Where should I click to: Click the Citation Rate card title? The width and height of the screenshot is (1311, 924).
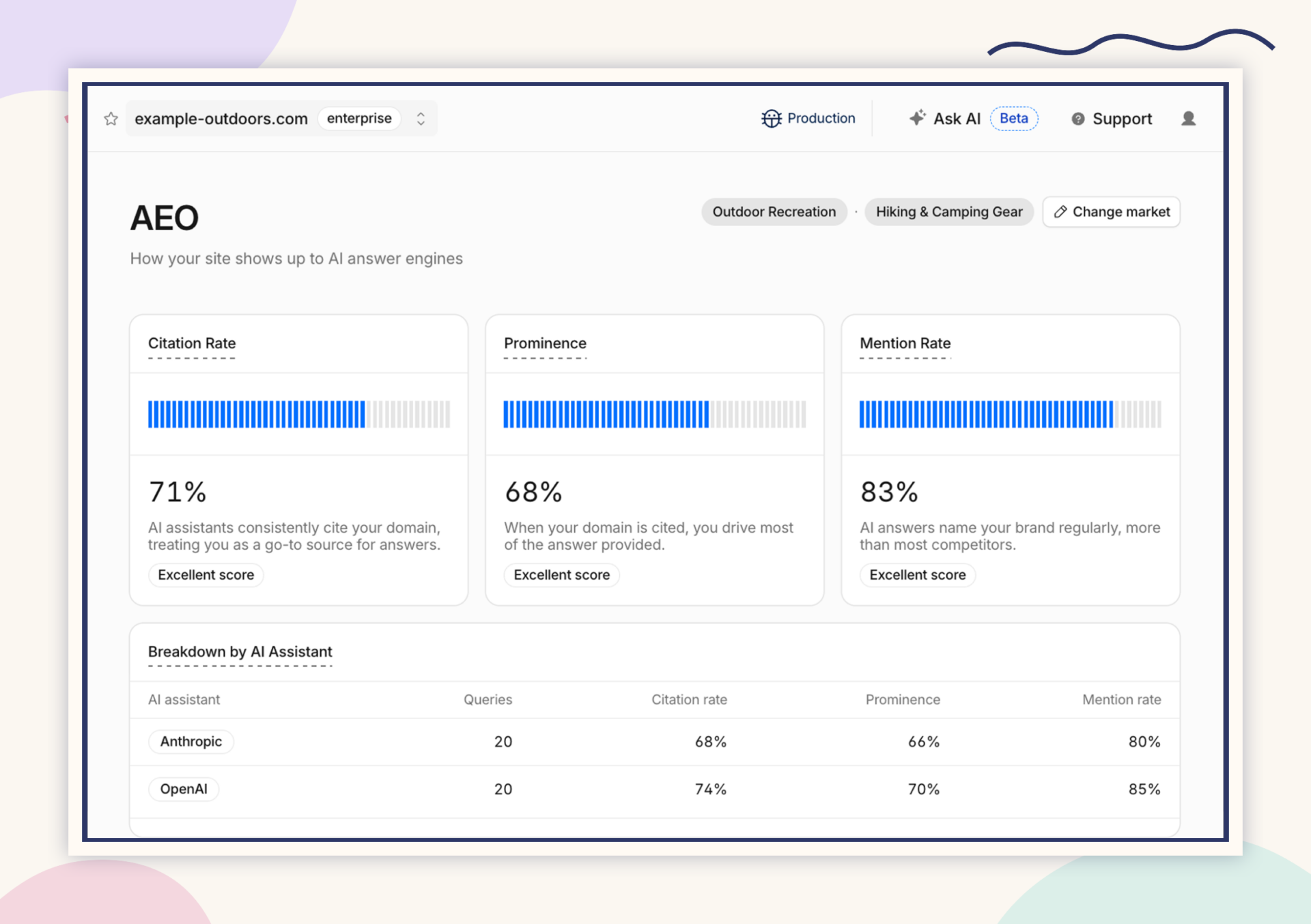coord(192,344)
